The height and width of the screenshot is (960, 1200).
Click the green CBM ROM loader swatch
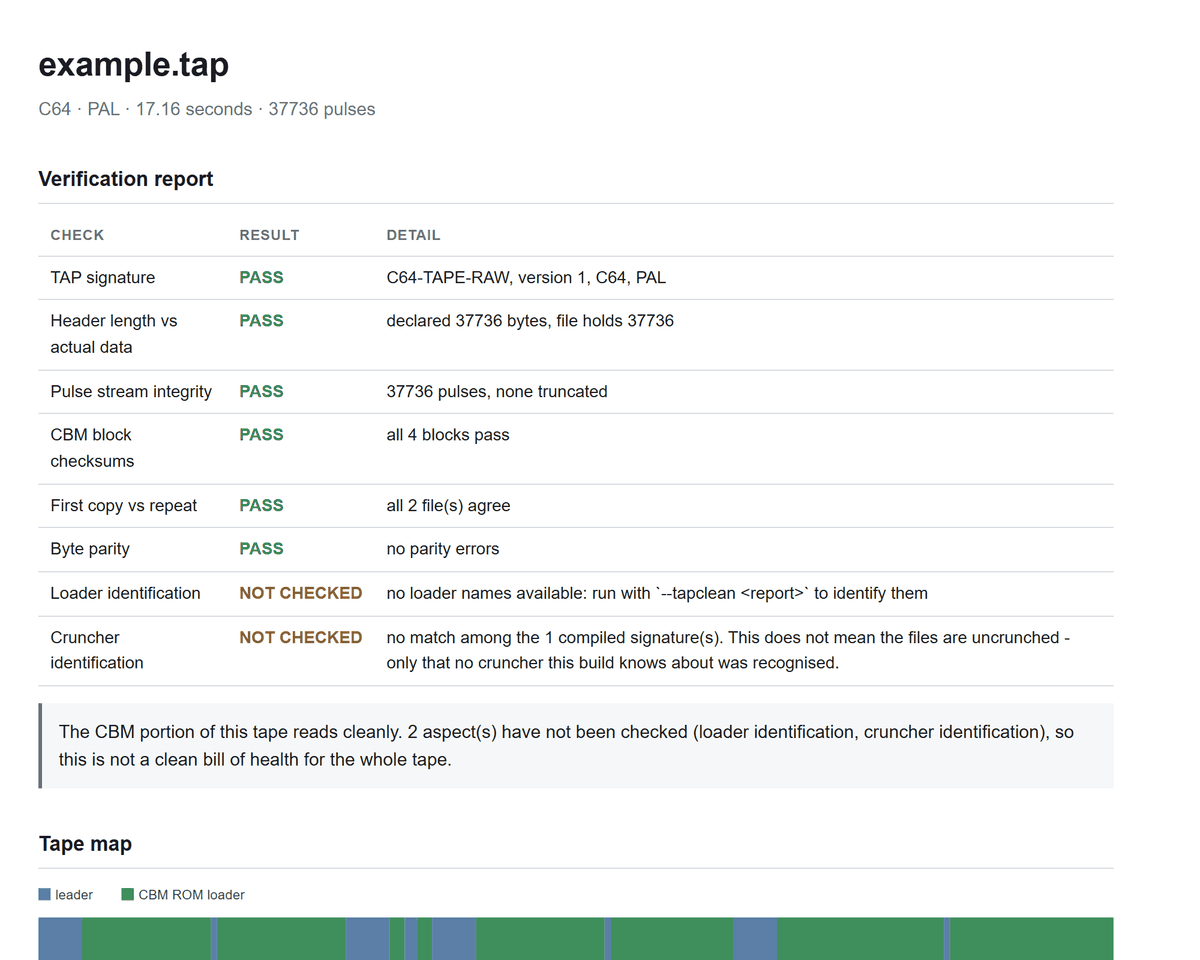[128, 895]
